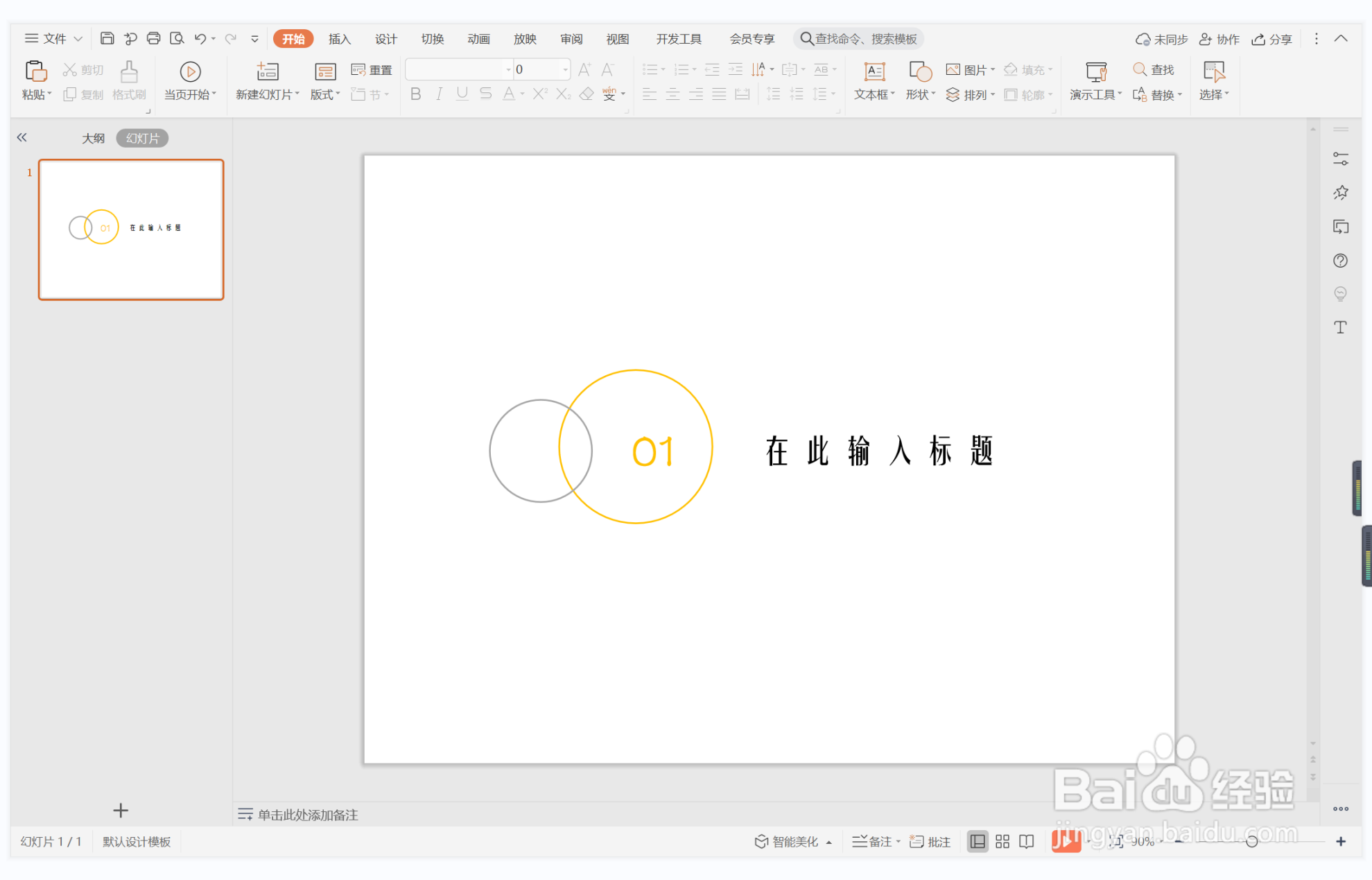1372x880 pixels.
Task: Switch to Reading view in status bar
Action: [1027, 841]
